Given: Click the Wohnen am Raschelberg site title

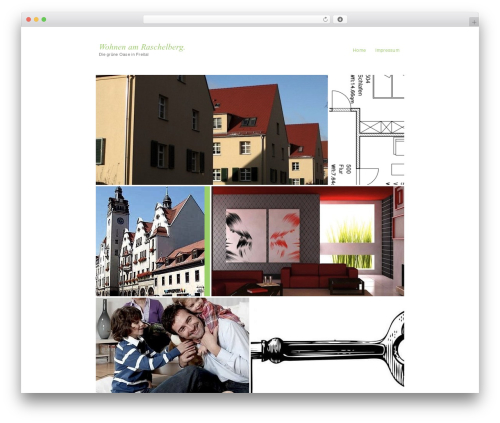Looking at the screenshot, I should [142, 47].
